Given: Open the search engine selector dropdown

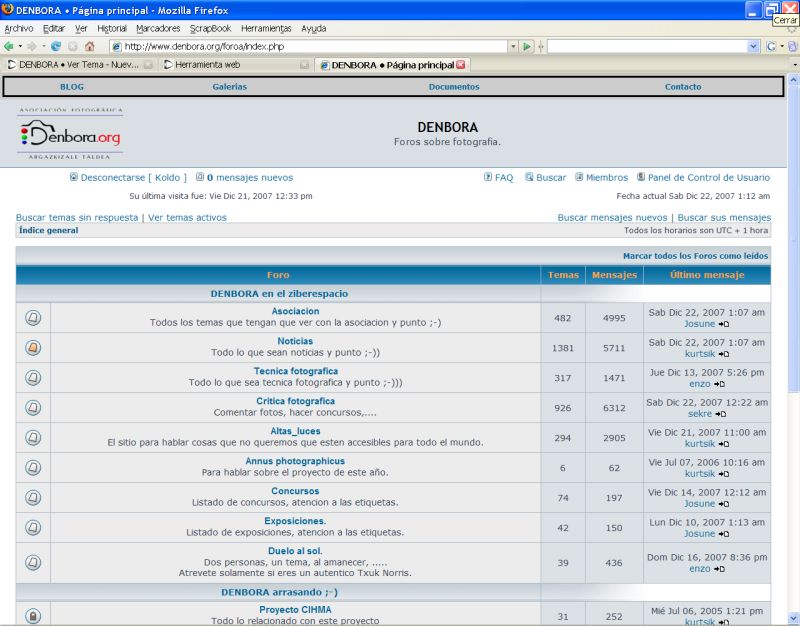Looking at the screenshot, I should [x=782, y=46].
